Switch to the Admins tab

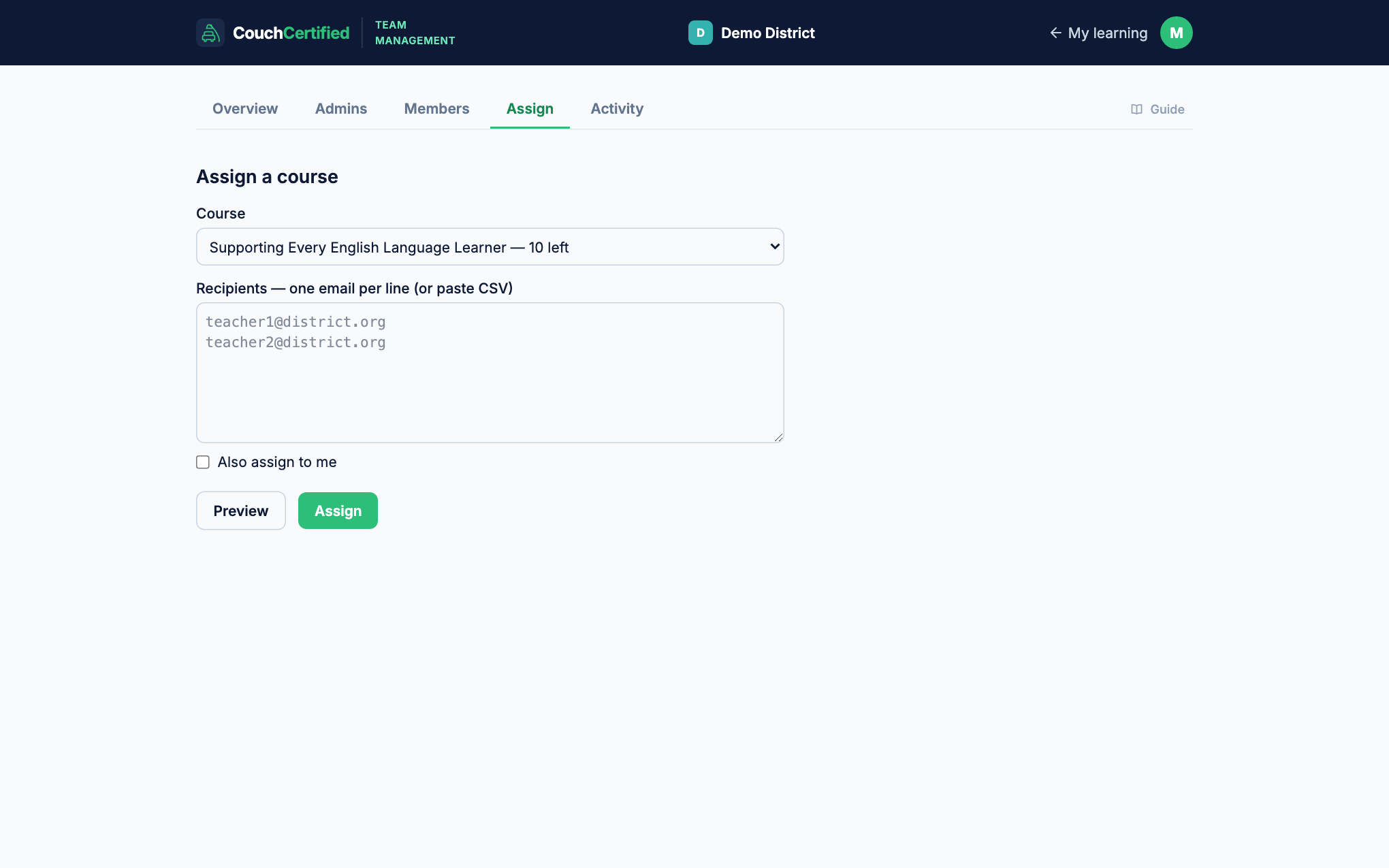tap(341, 109)
